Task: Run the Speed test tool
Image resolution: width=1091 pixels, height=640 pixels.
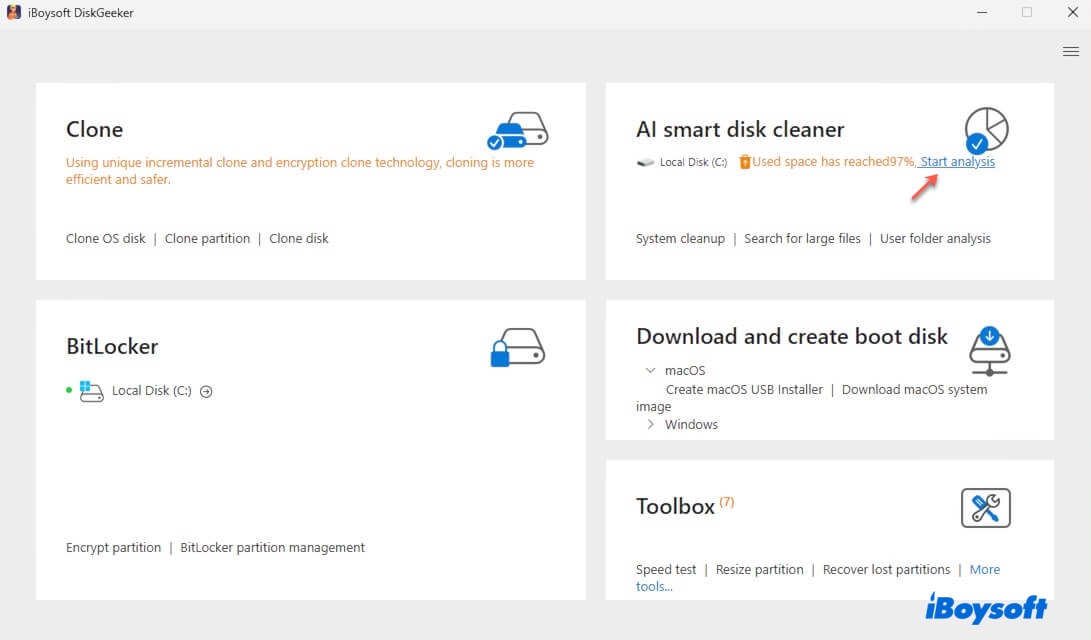Action: (x=666, y=570)
